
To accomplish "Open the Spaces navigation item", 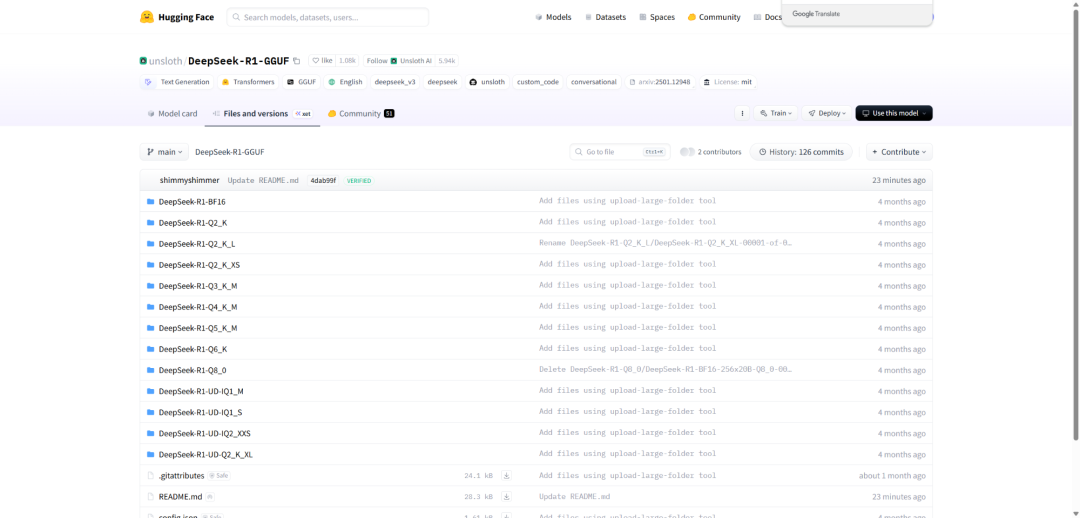I will click(x=657, y=17).
